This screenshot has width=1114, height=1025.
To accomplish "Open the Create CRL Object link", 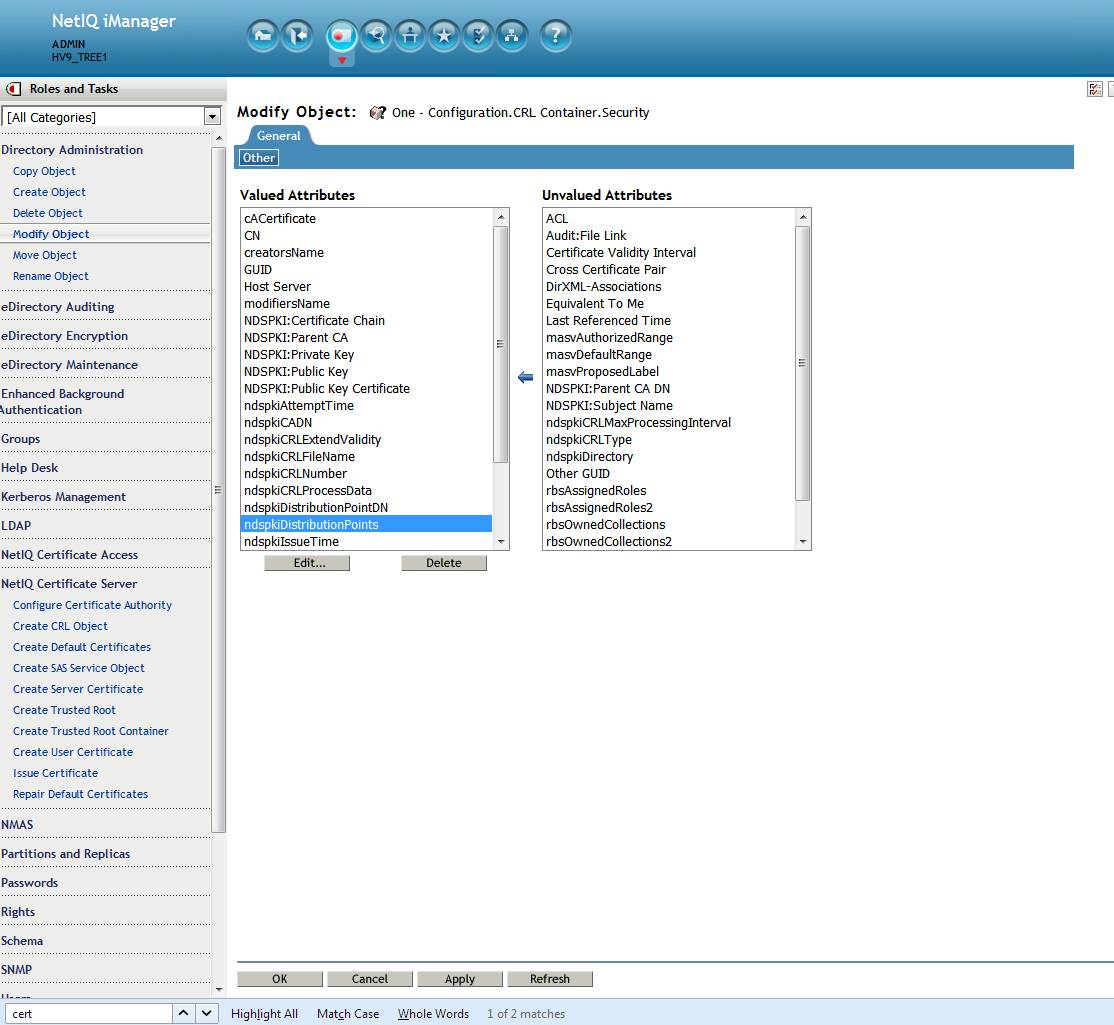I will (60, 627).
